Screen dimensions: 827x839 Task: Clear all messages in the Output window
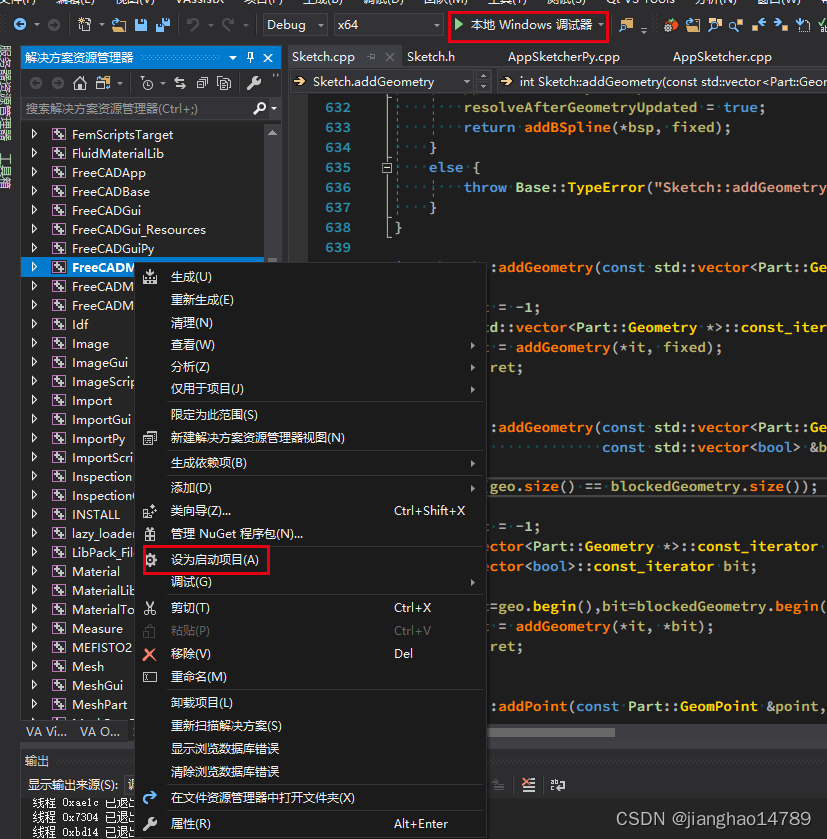[x=528, y=784]
